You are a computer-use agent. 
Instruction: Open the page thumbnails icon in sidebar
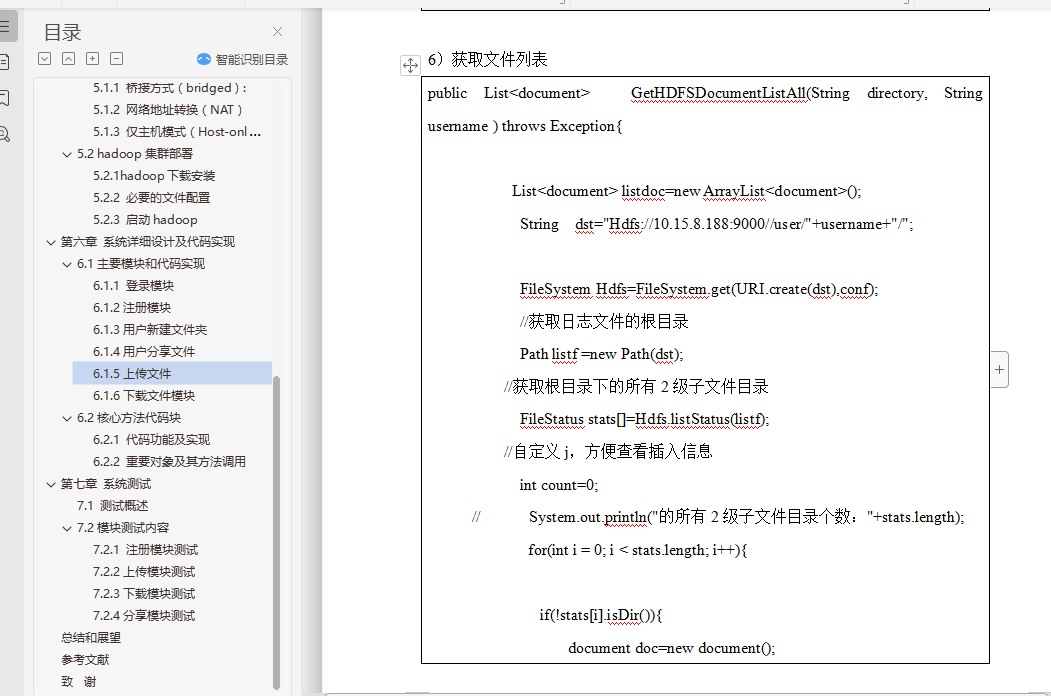click(5, 62)
